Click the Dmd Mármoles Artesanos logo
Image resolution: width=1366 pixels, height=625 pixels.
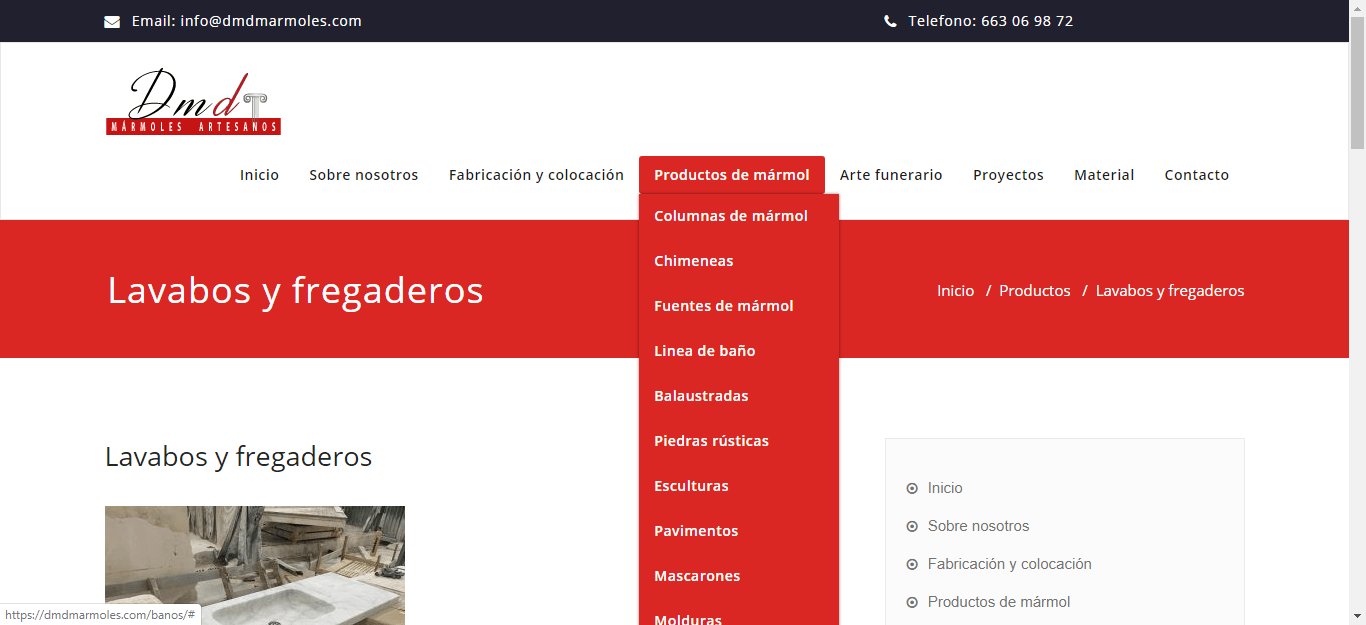193,102
